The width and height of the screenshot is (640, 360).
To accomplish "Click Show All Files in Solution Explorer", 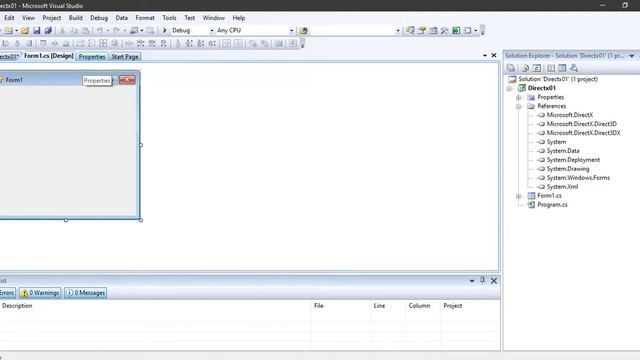I will click(525, 68).
